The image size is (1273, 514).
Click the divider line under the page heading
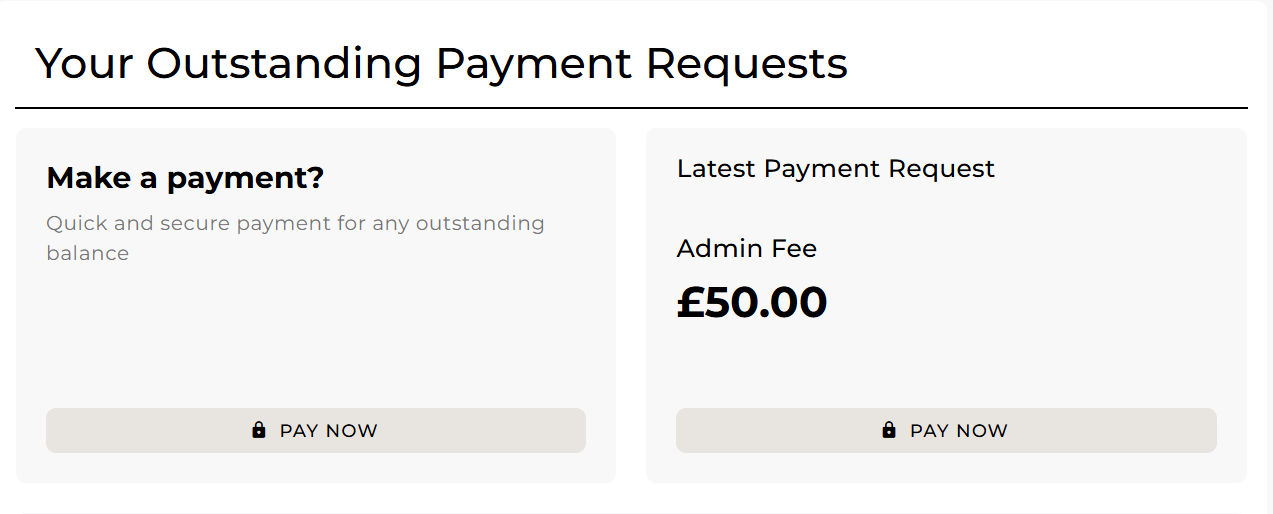click(x=631, y=107)
